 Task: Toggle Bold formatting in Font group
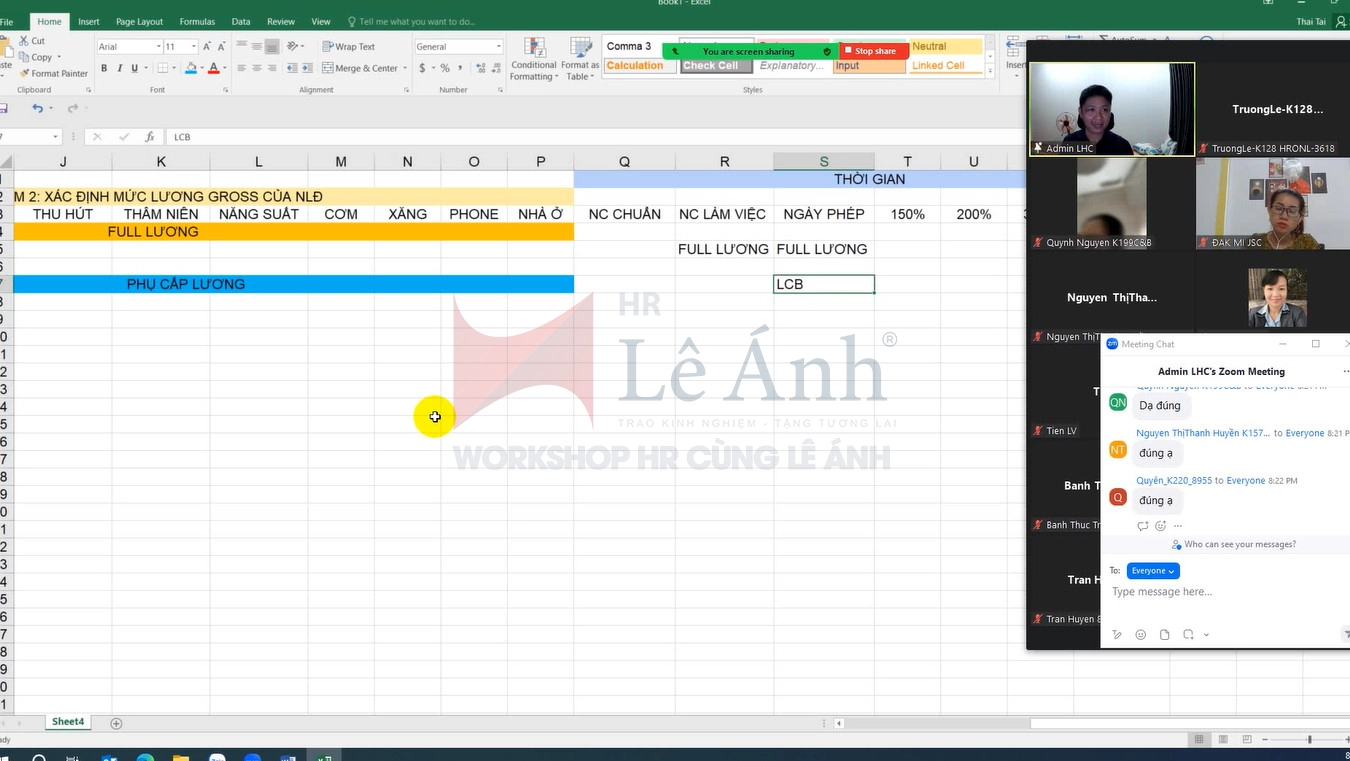point(104,69)
